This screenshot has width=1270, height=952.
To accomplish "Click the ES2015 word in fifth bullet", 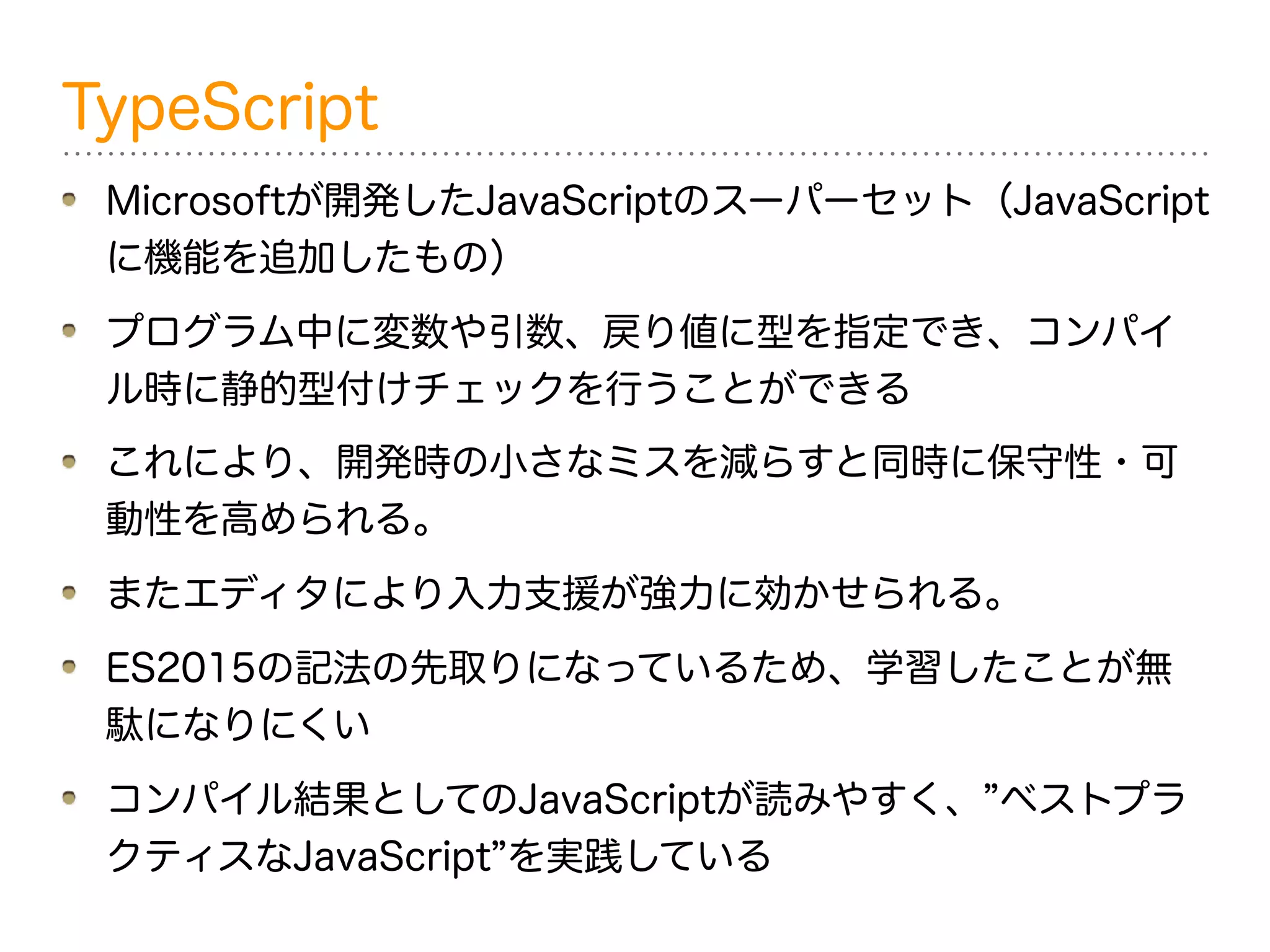I will click(180, 668).
